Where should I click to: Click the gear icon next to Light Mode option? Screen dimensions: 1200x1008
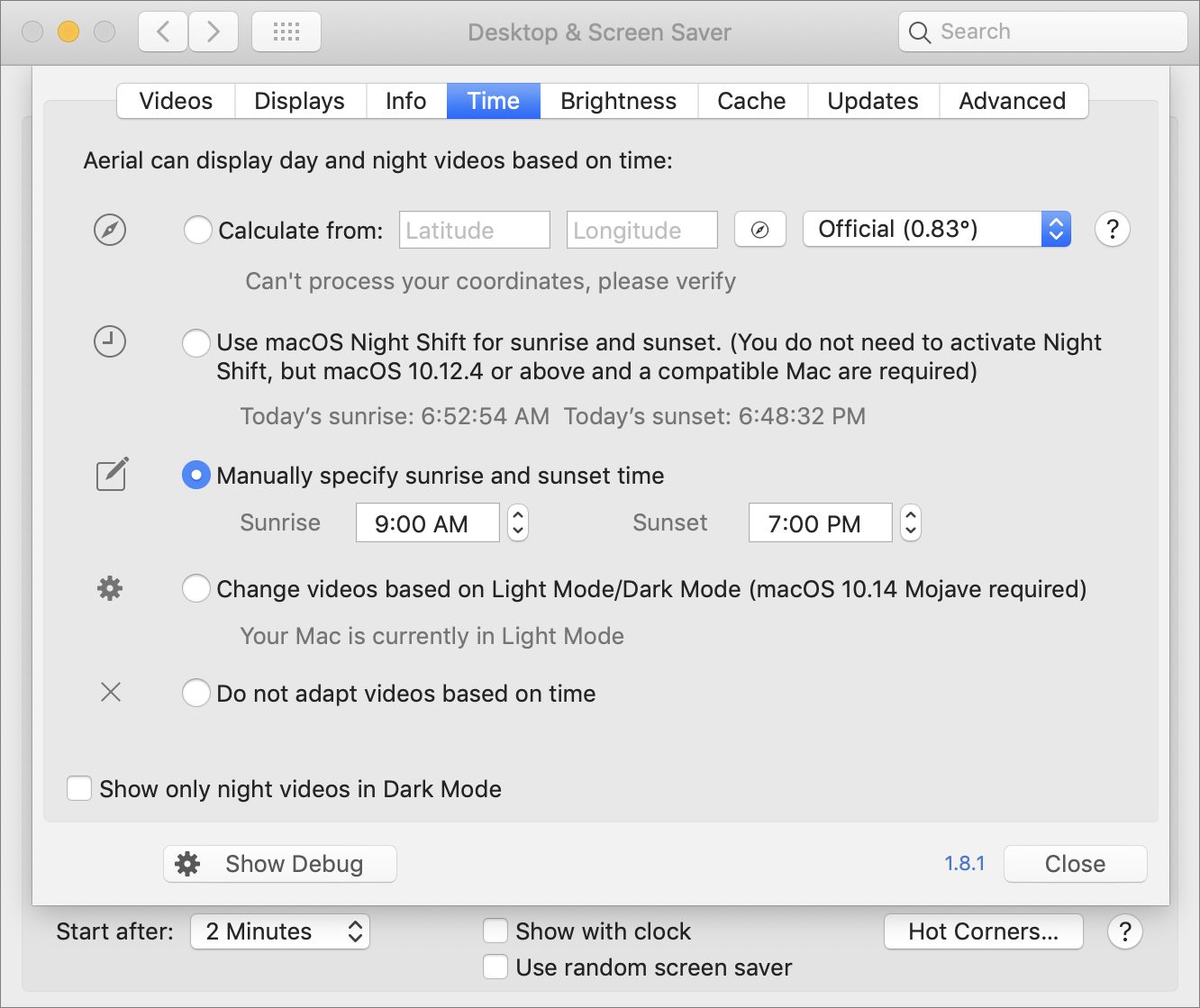(x=109, y=588)
